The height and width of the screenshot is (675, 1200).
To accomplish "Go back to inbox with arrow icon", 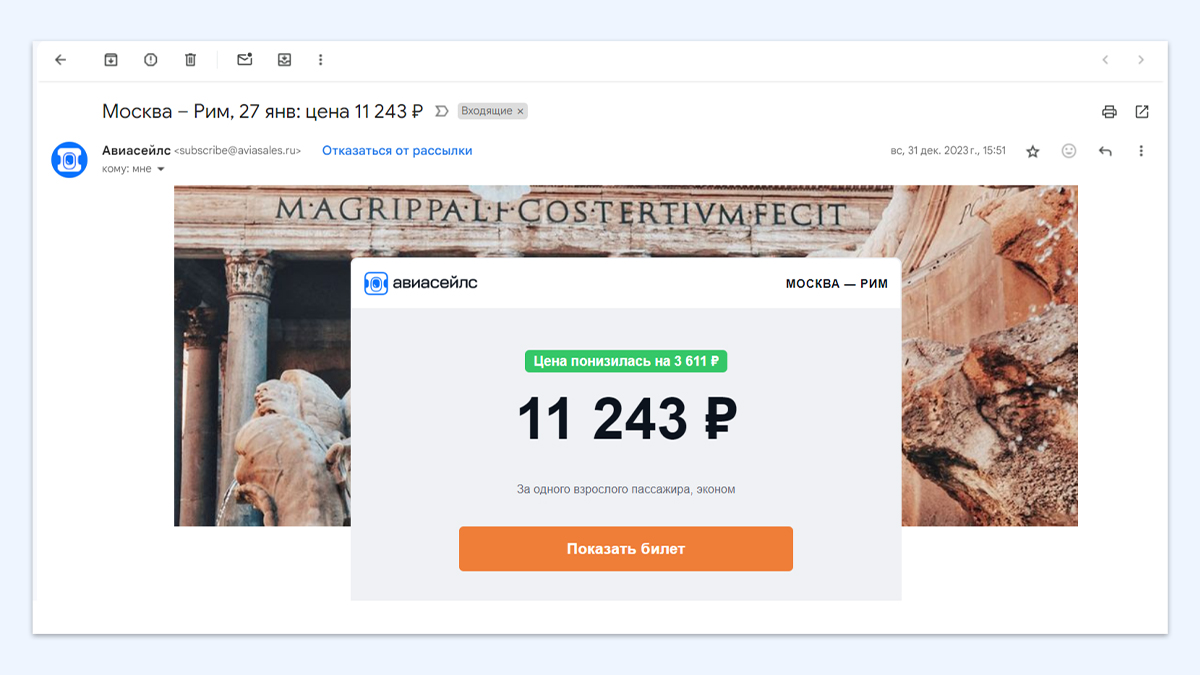I will 60,60.
